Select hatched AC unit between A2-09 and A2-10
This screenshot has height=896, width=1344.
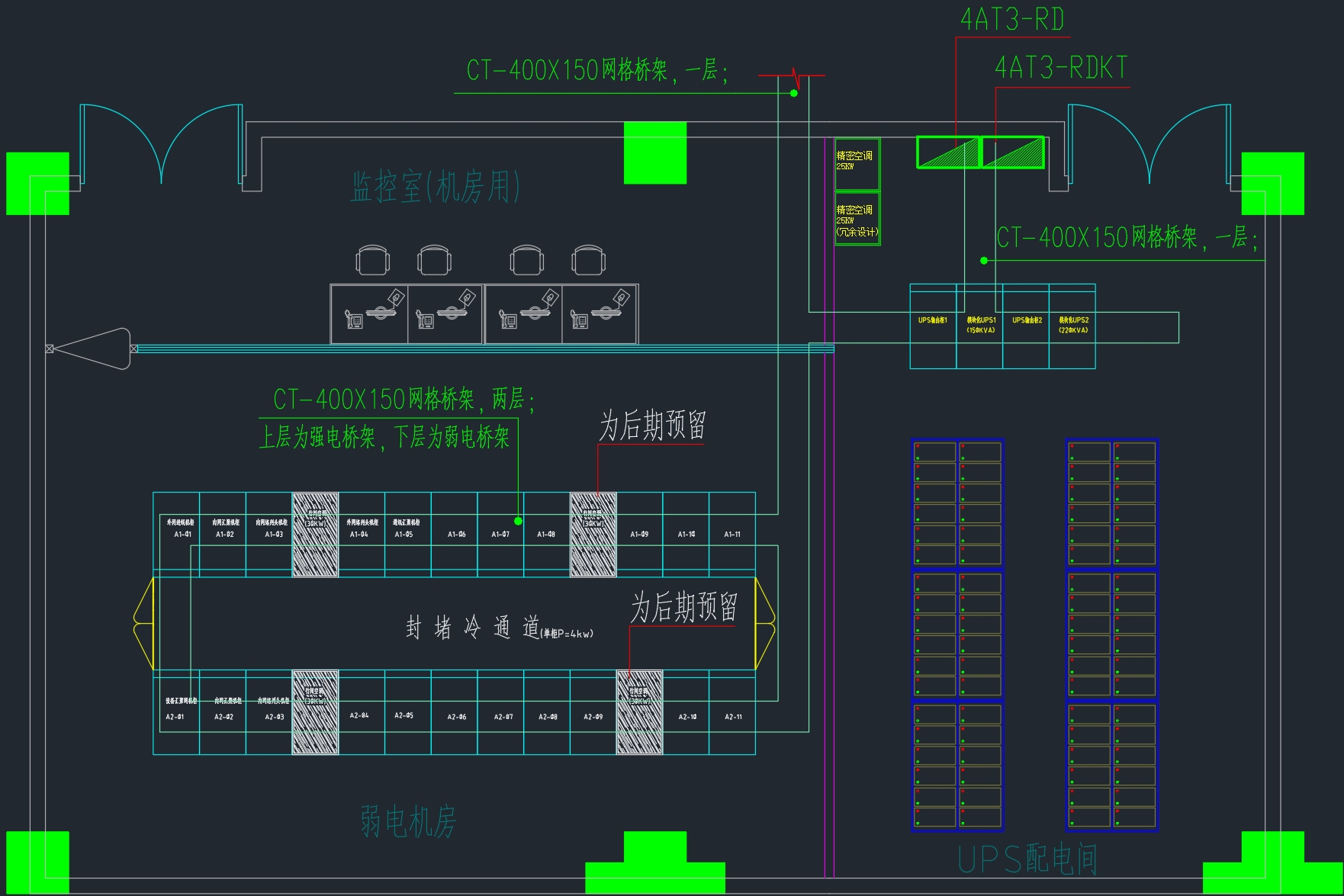(x=639, y=712)
